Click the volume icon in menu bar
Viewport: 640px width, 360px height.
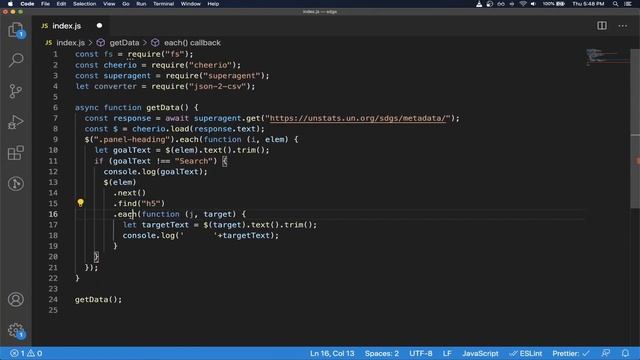tap(533, 4)
